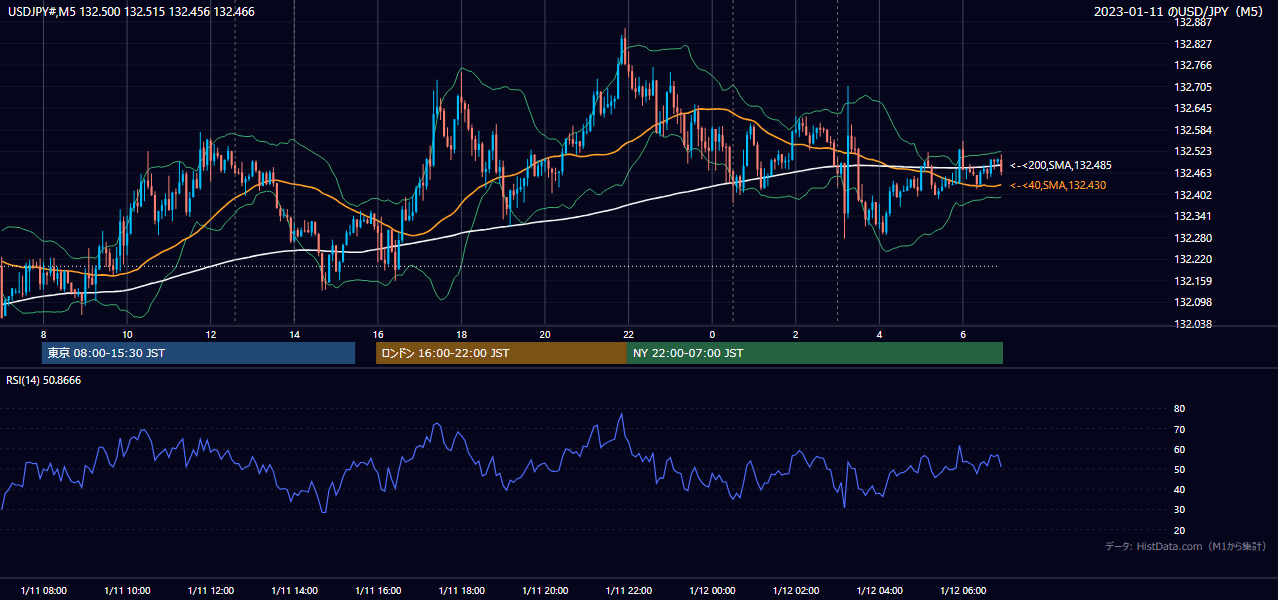The image size is (1278, 600).
Task: Click the 1/12 00:00 time axis label
Action: click(x=712, y=591)
